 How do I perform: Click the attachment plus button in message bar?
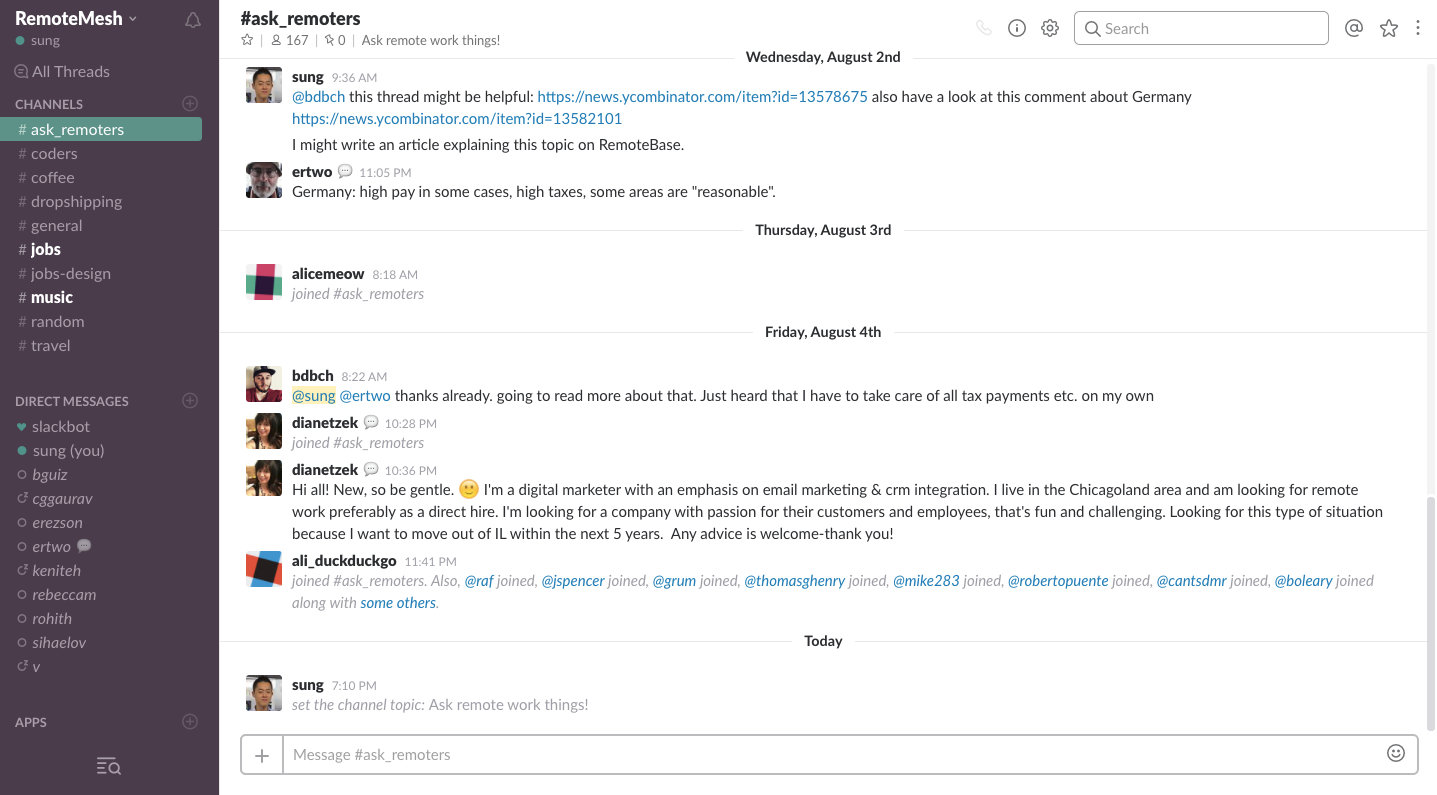(x=261, y=754)
